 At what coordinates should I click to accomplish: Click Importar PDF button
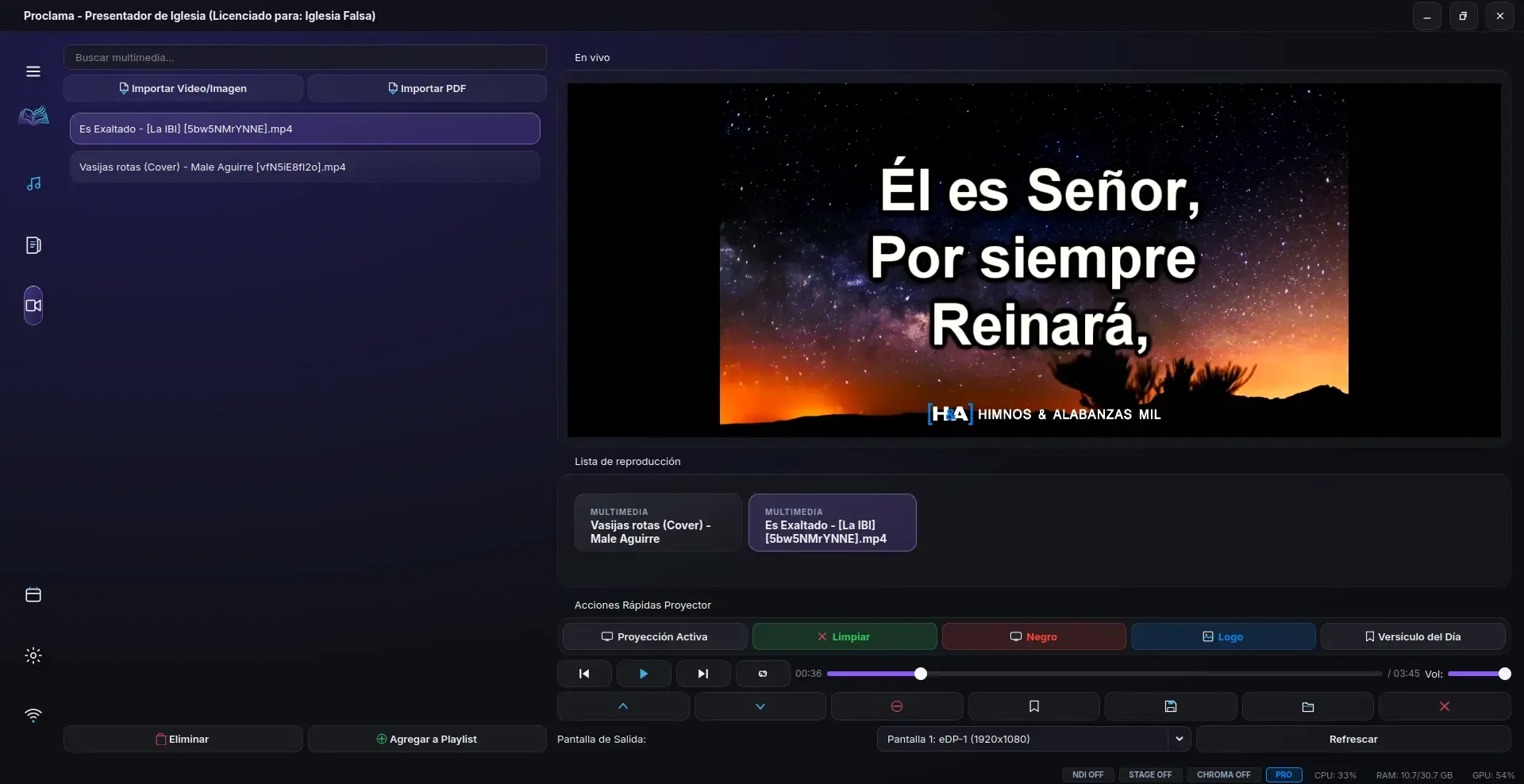coord(427,88)
